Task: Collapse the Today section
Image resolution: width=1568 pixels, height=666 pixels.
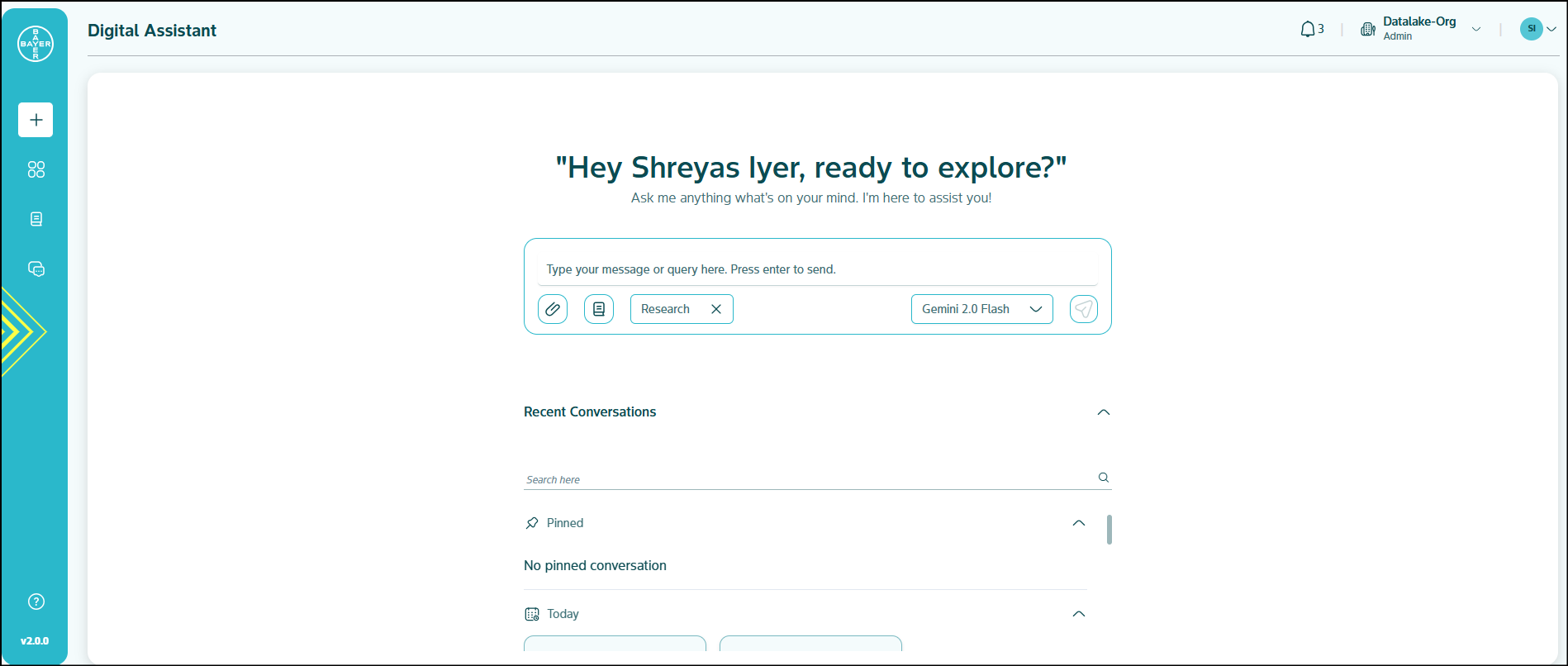Action: tap(1078, 614)
